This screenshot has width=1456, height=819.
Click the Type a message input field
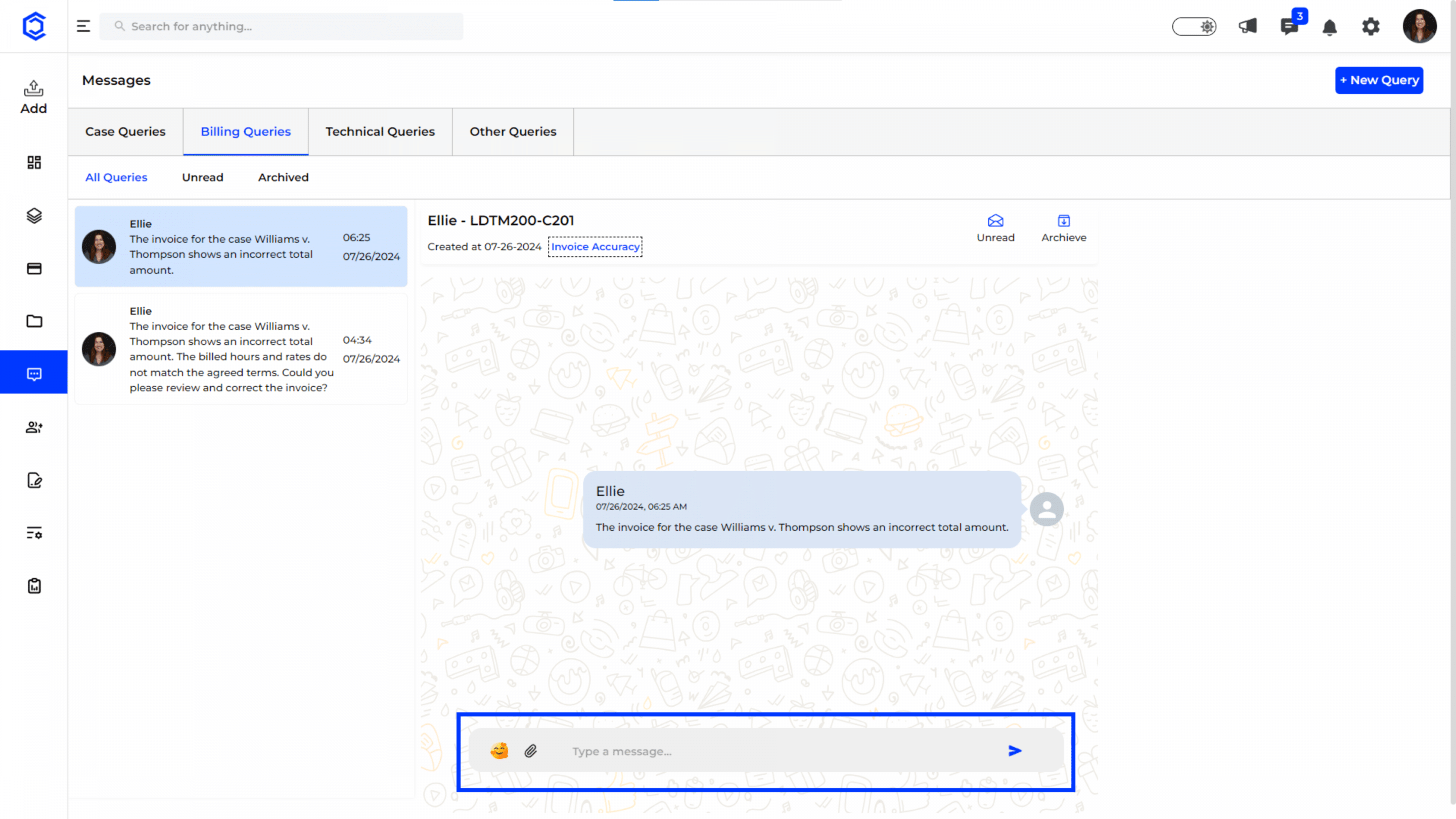pos(780,751)
